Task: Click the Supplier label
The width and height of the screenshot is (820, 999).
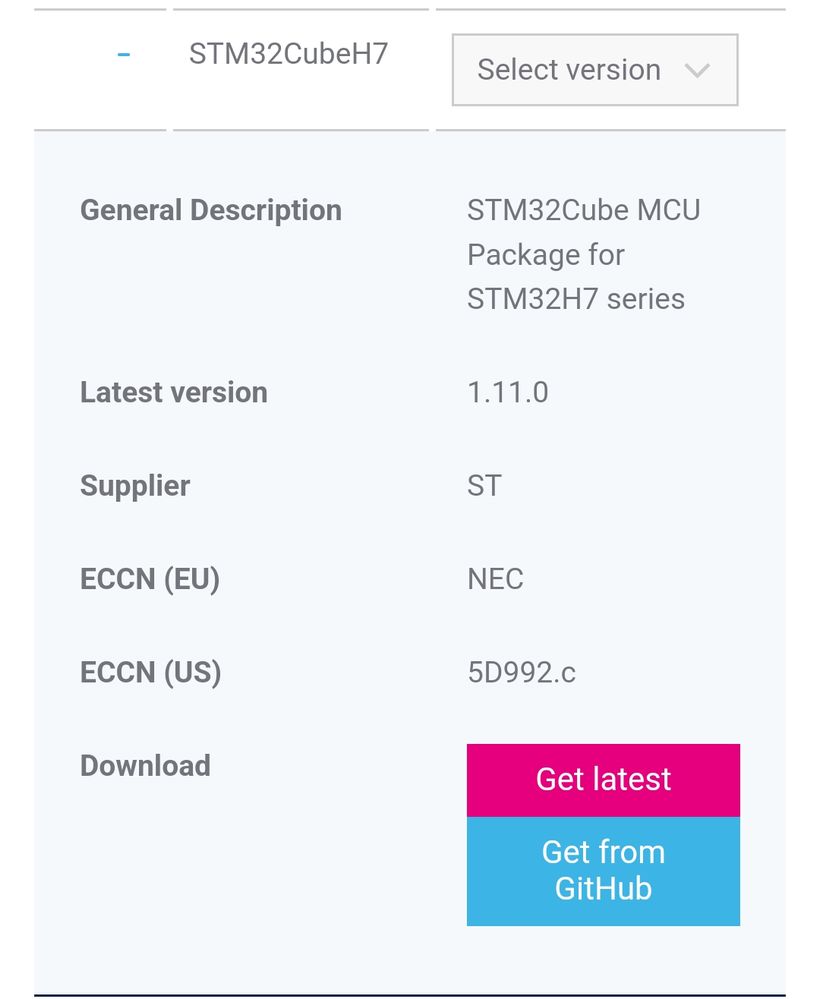Action: point(135,486)
